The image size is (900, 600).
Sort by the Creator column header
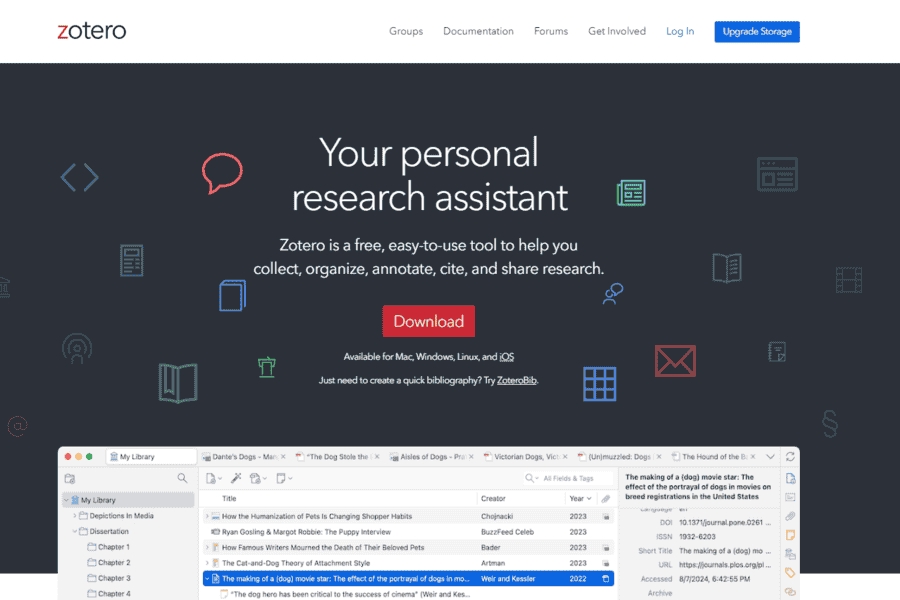tap(493, 498)
